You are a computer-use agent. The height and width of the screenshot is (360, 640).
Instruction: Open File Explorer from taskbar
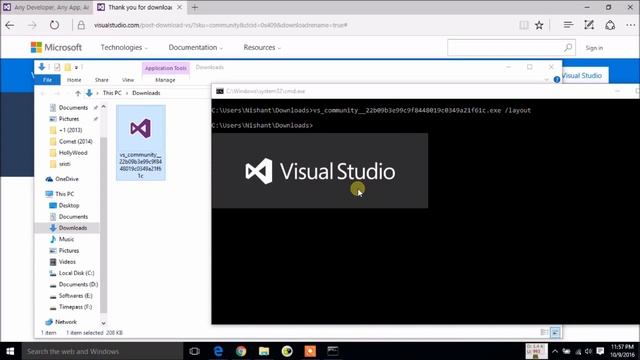pyautogui.click(x=264, y=351)
